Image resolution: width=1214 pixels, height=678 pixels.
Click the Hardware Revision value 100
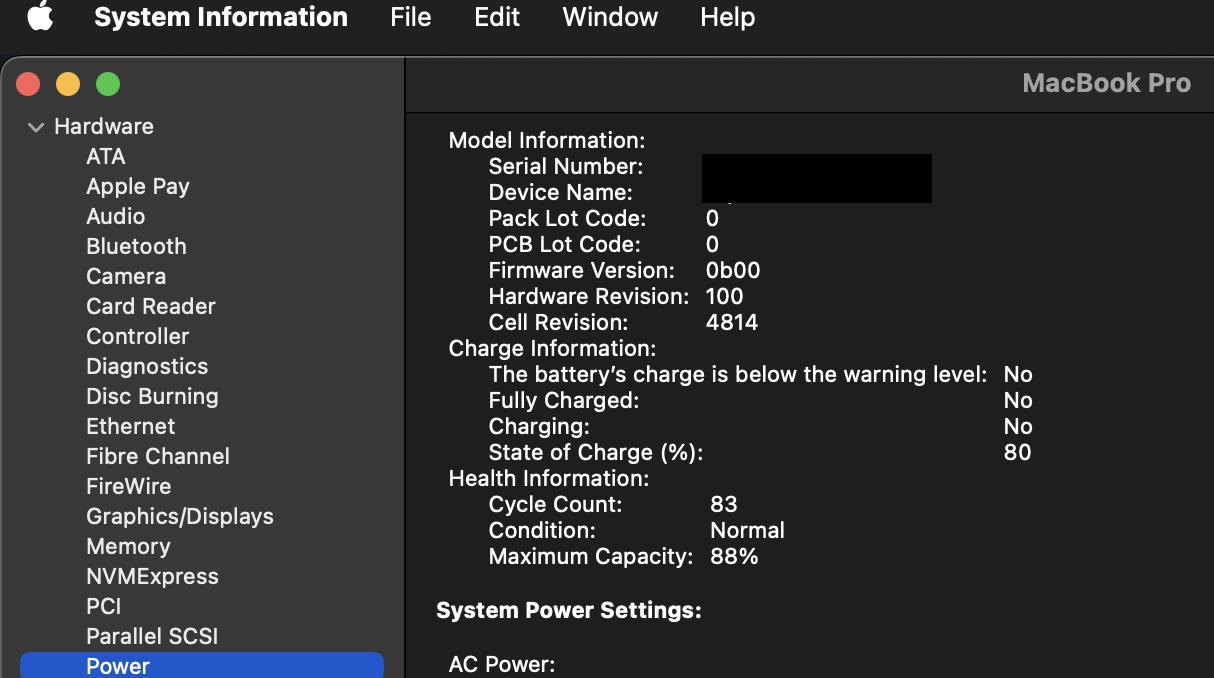(x=725, y=297)
